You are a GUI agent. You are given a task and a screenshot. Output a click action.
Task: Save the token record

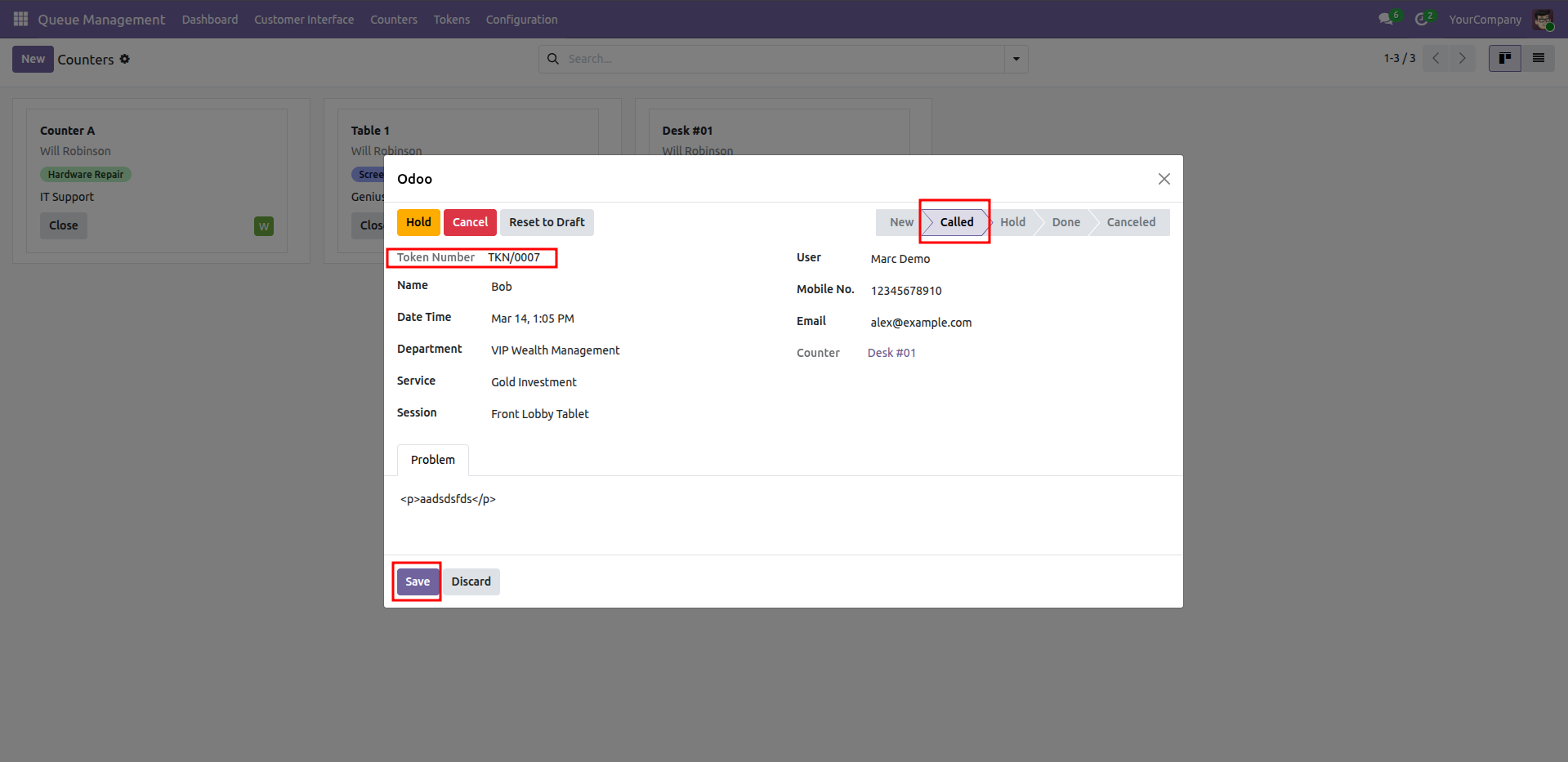[418, 582]
